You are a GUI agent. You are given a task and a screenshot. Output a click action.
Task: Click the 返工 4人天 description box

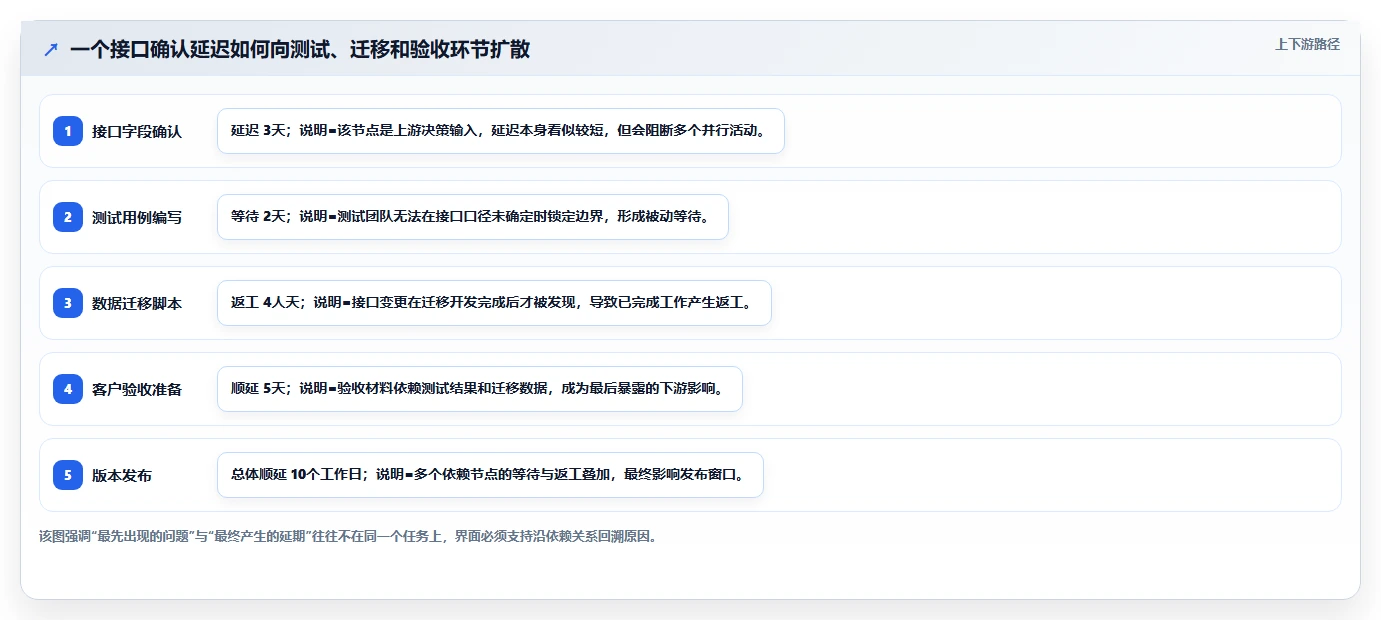point(494,303)
